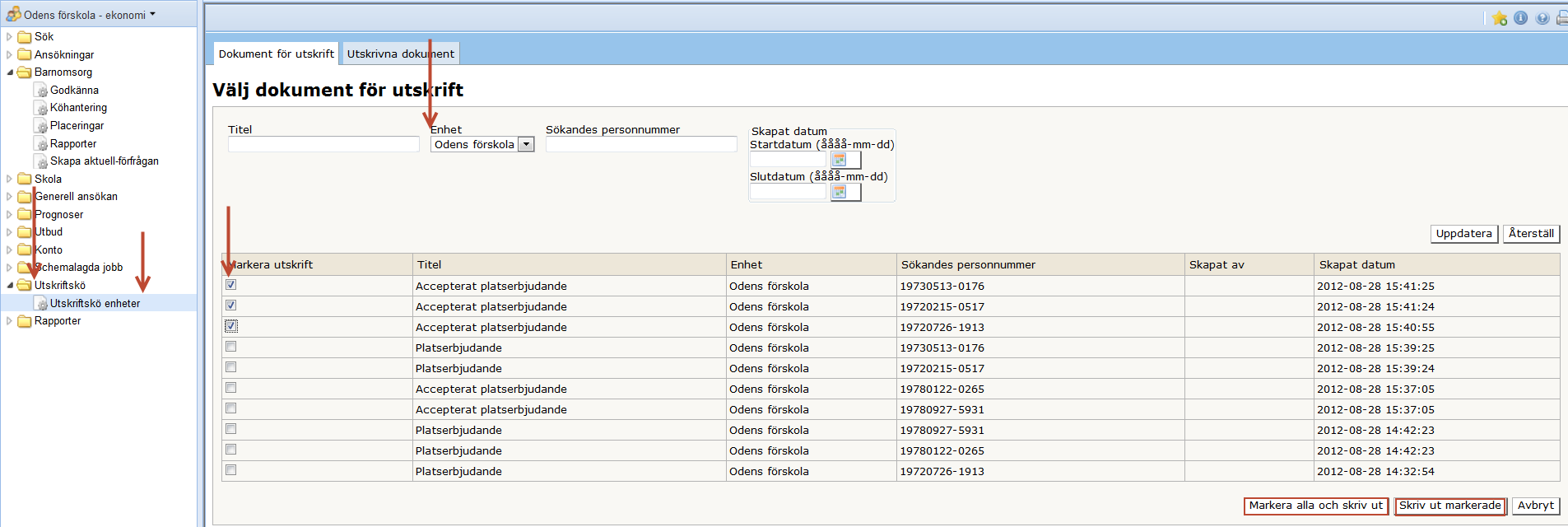Click the Startdatum date input field
Viewport: 1568px width, 527px height.
(788, 160)
